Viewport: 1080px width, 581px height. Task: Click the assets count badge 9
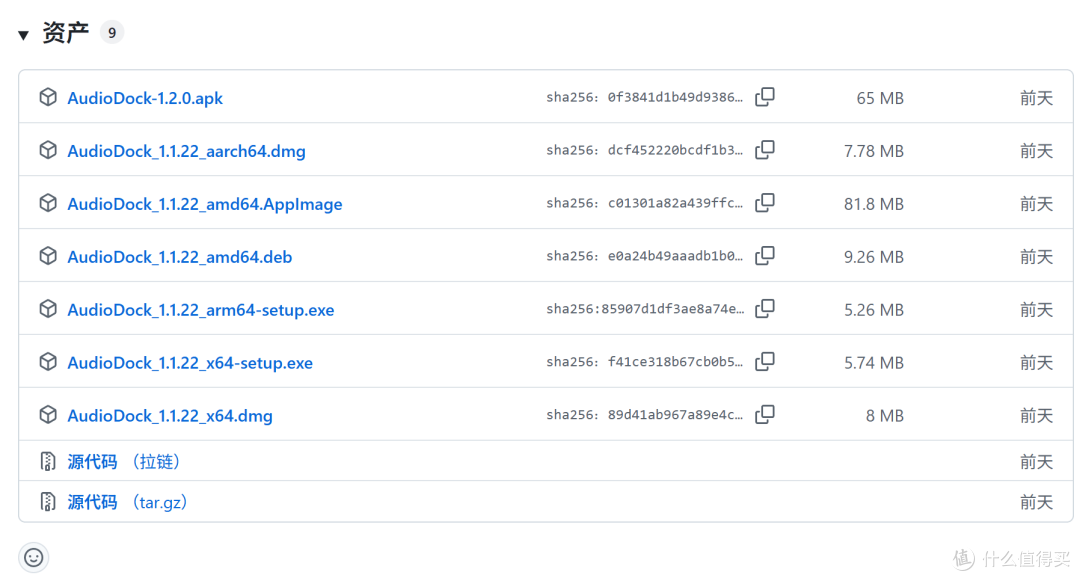coord(112,32)
